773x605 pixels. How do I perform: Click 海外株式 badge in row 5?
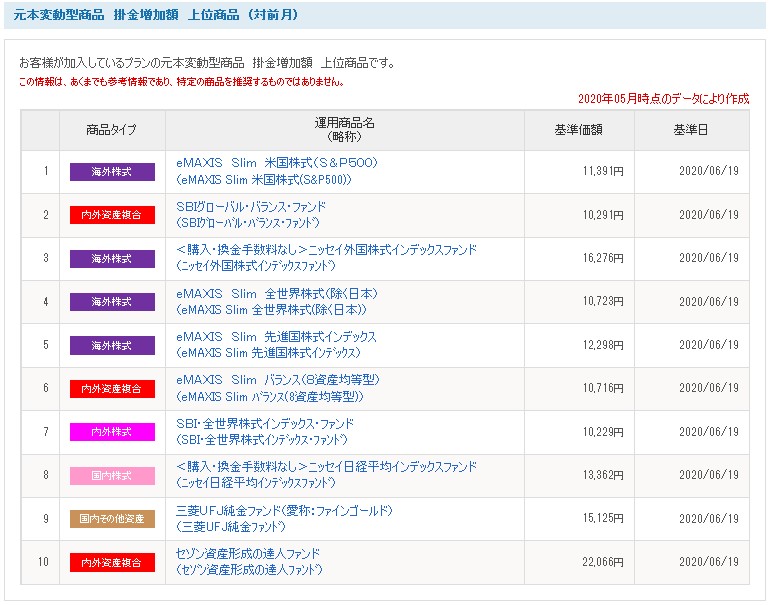pyautogui.click(x=112, y=345)
